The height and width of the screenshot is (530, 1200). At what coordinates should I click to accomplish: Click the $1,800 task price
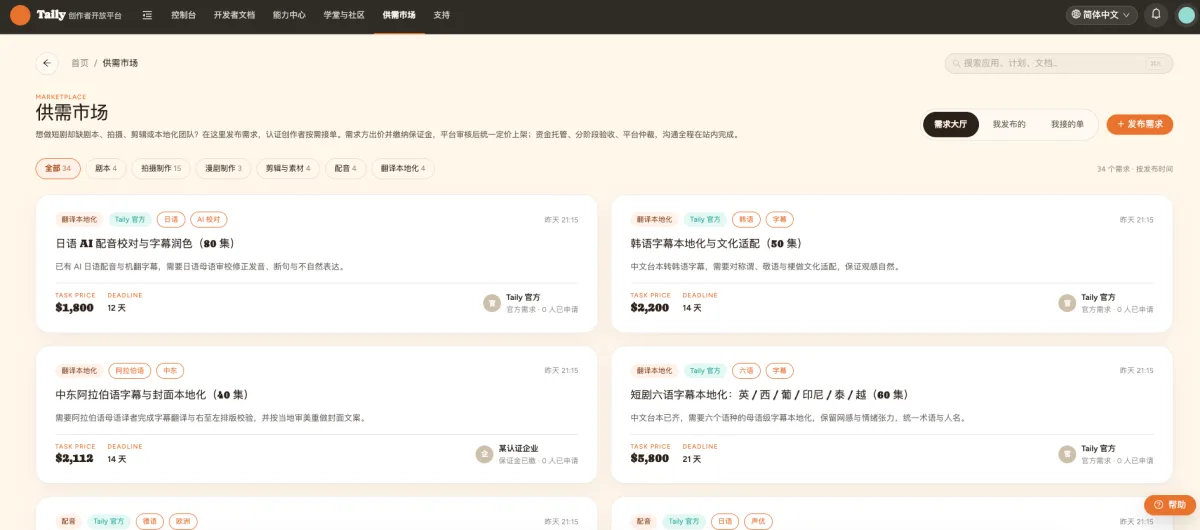point(75,308)
